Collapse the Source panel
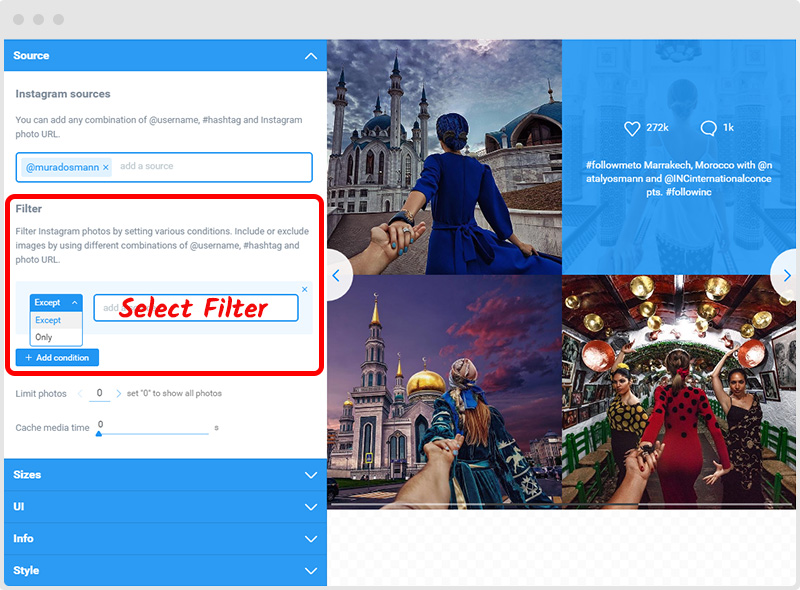 coord(311,55)
